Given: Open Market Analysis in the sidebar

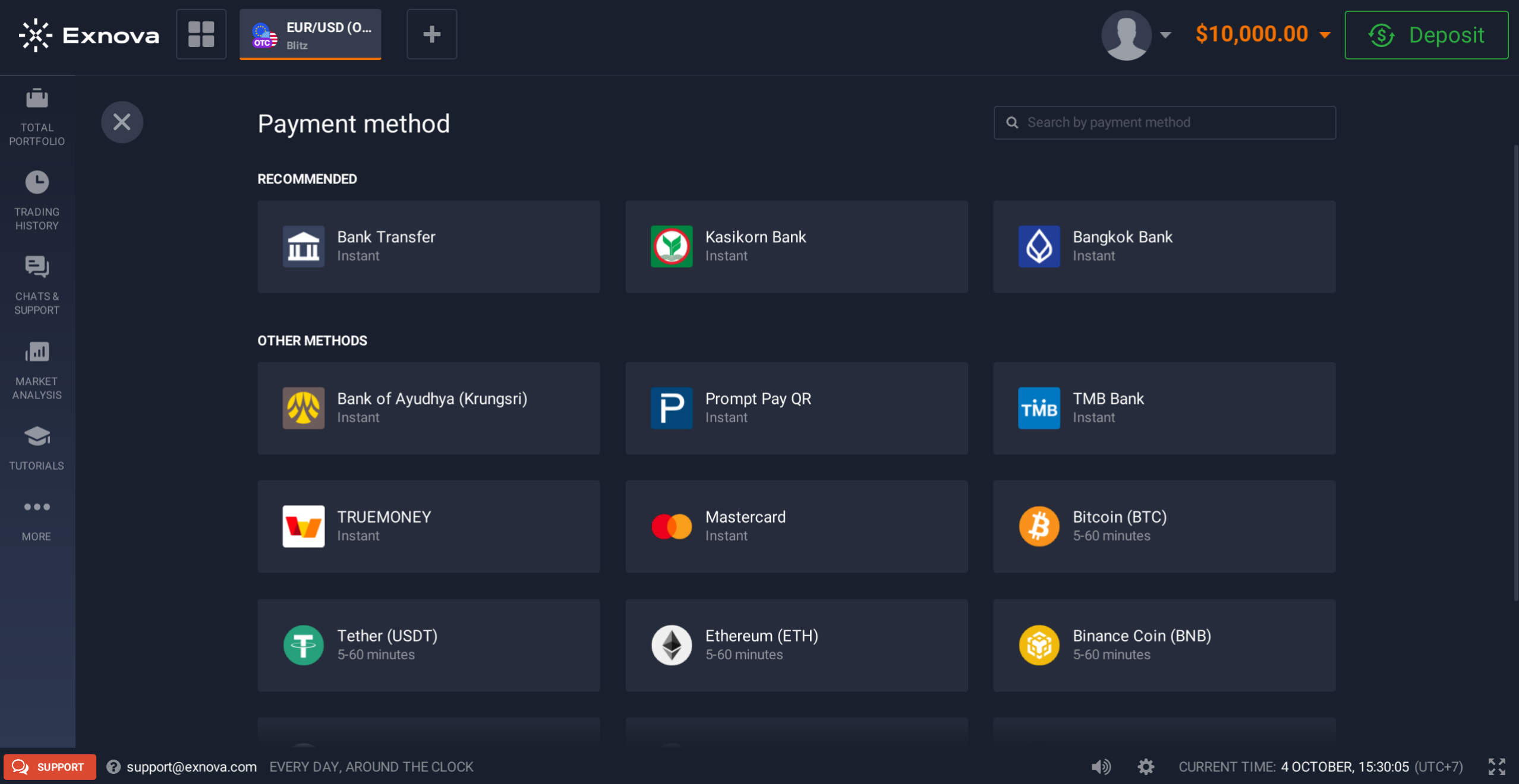Looking at the screenshot, I should click(37, 370).
